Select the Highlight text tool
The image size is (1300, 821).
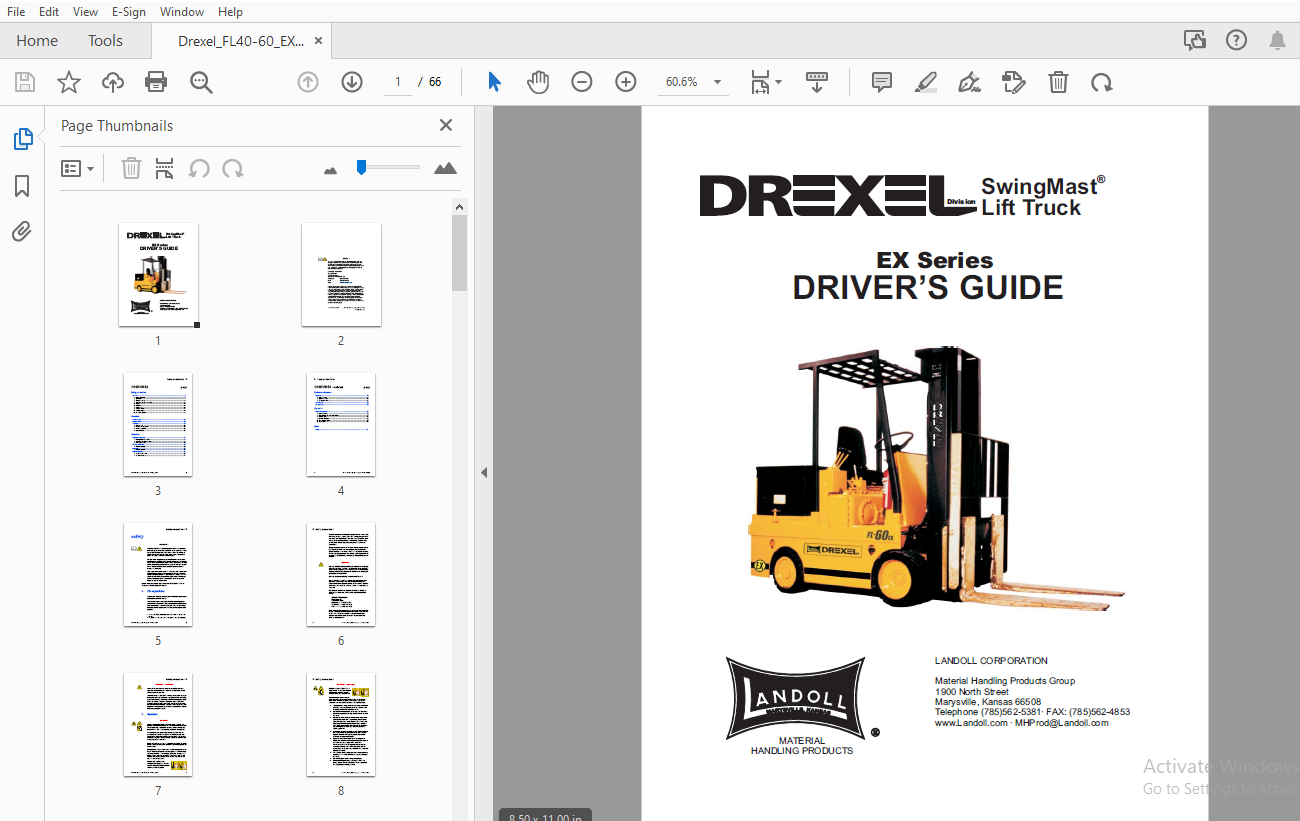(926, 82)
